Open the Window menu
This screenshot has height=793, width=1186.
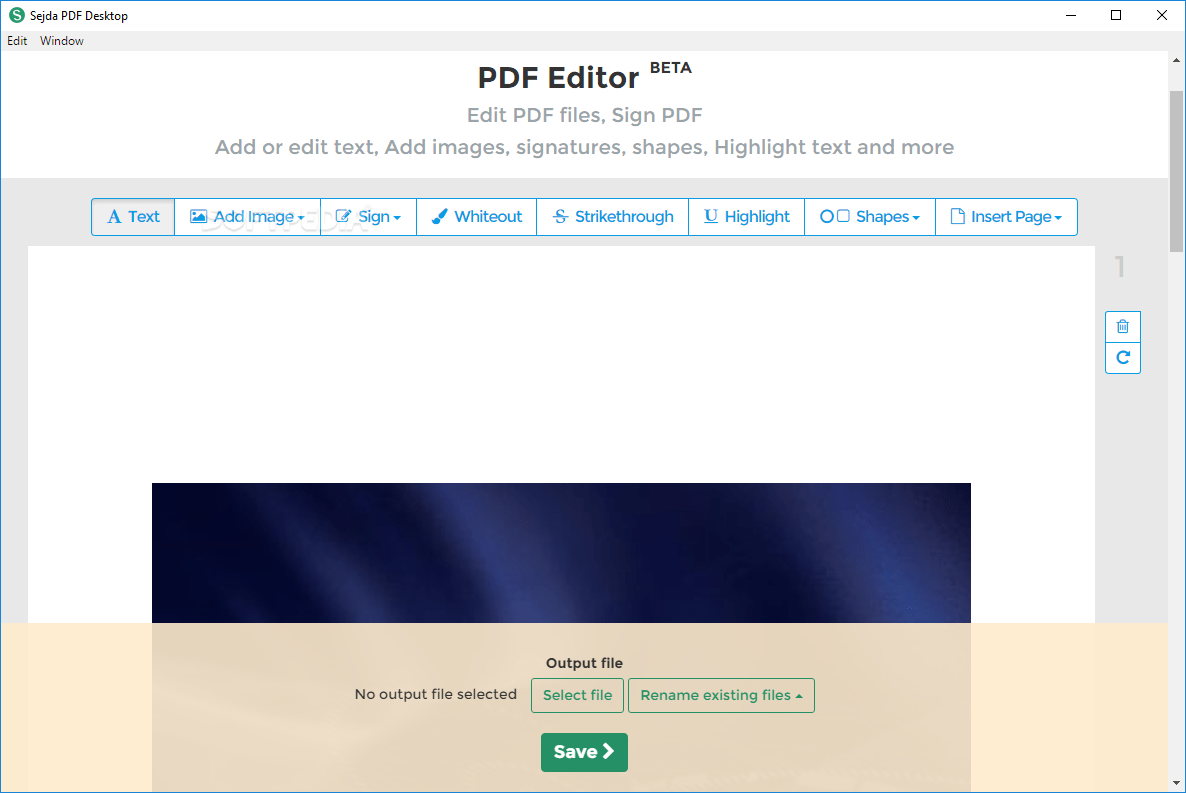pos(61,41)
